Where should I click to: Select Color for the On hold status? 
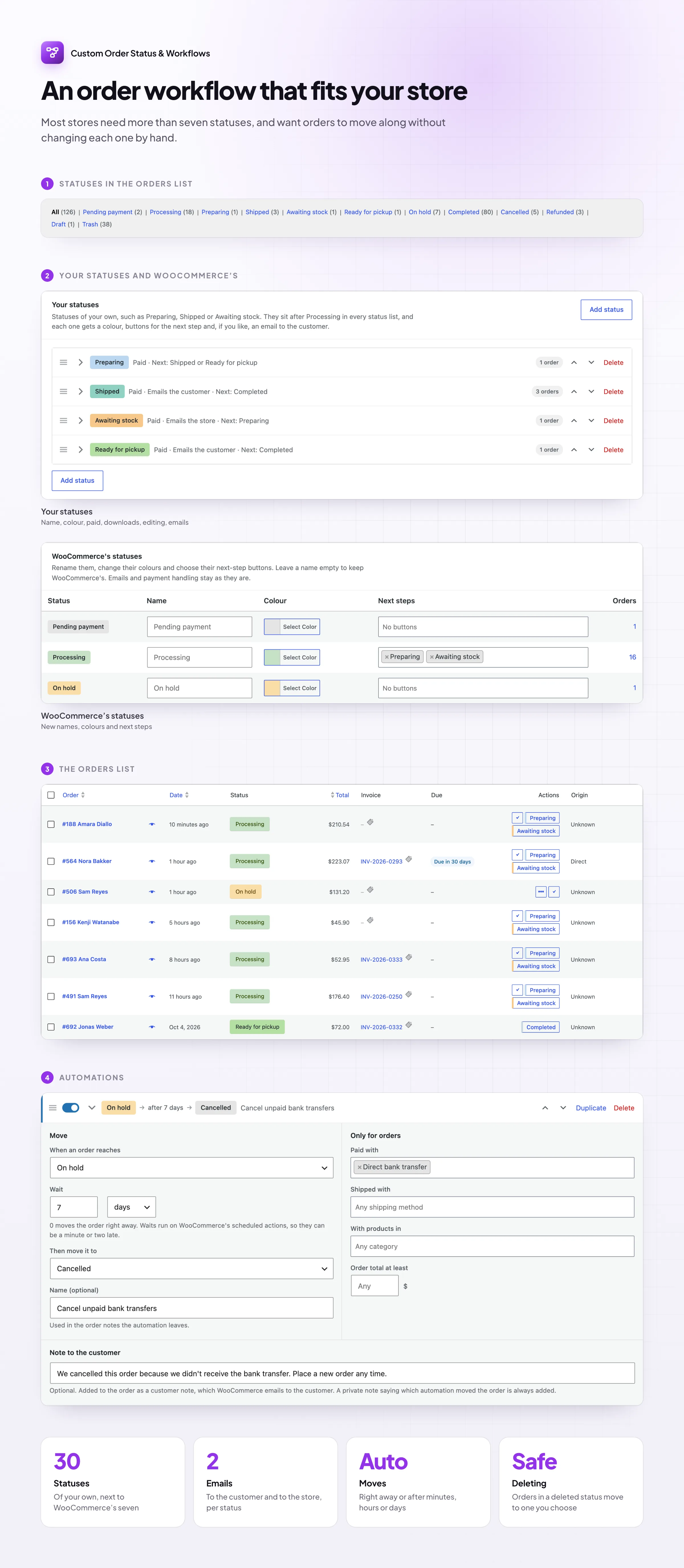[x=292, y=688]
